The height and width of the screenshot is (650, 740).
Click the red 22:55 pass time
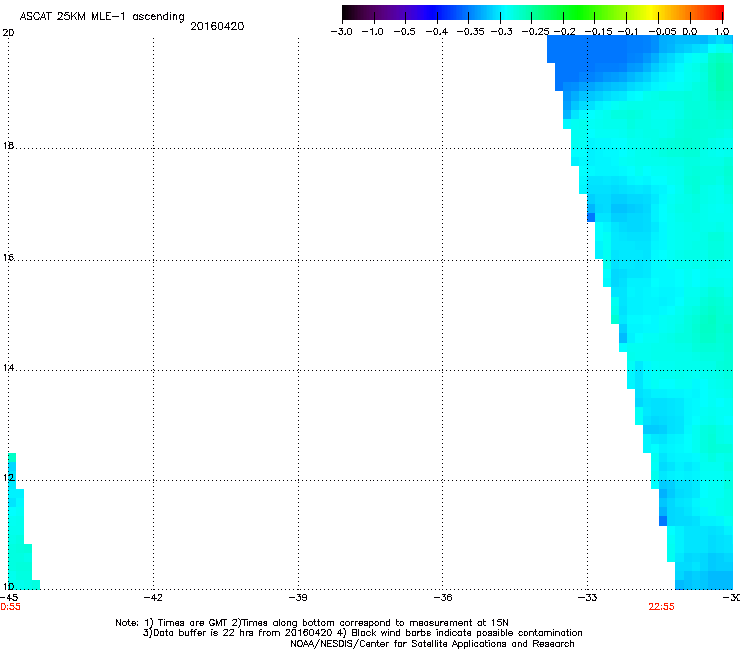click(x=661, y=607)
